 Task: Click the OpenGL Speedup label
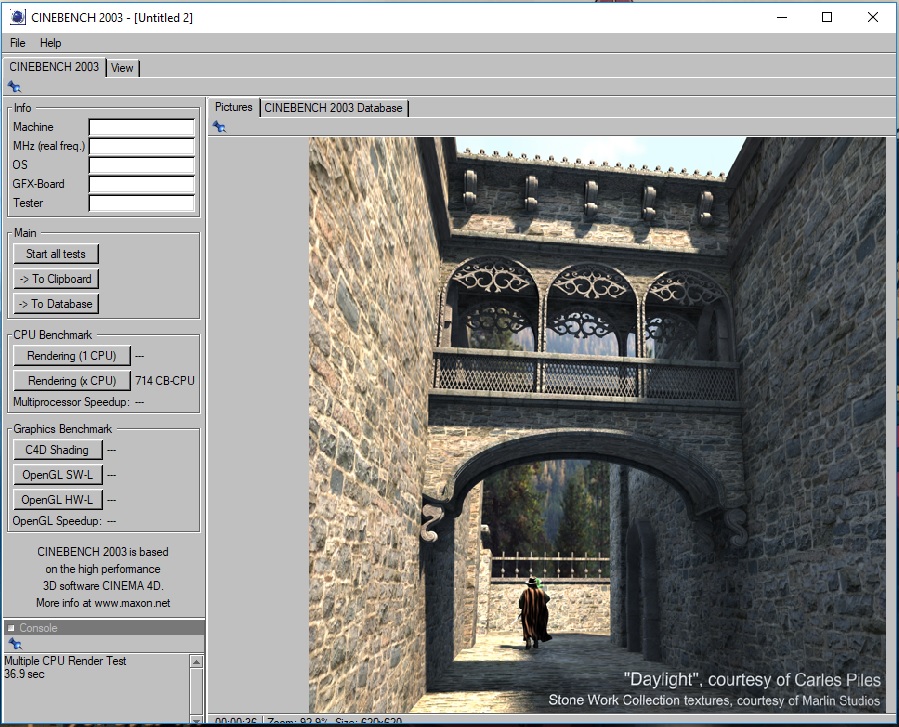tap(57, 521)
